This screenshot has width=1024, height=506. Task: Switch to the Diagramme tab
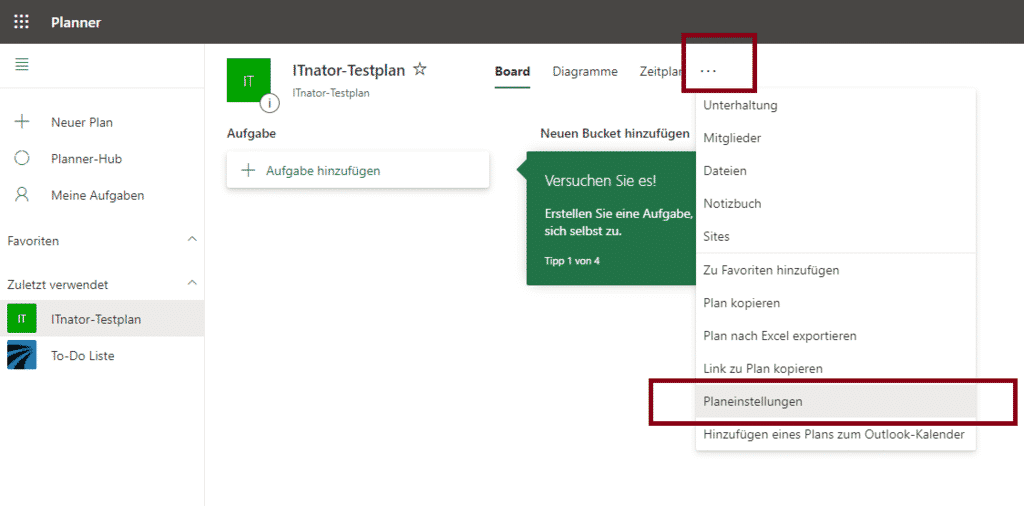click(585, 72)
